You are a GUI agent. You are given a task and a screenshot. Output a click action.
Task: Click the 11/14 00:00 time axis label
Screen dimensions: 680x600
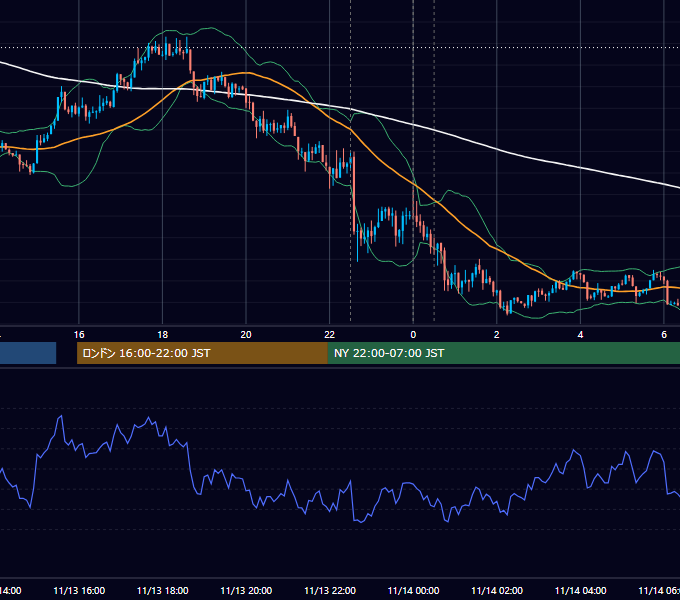tap(413, 590)
